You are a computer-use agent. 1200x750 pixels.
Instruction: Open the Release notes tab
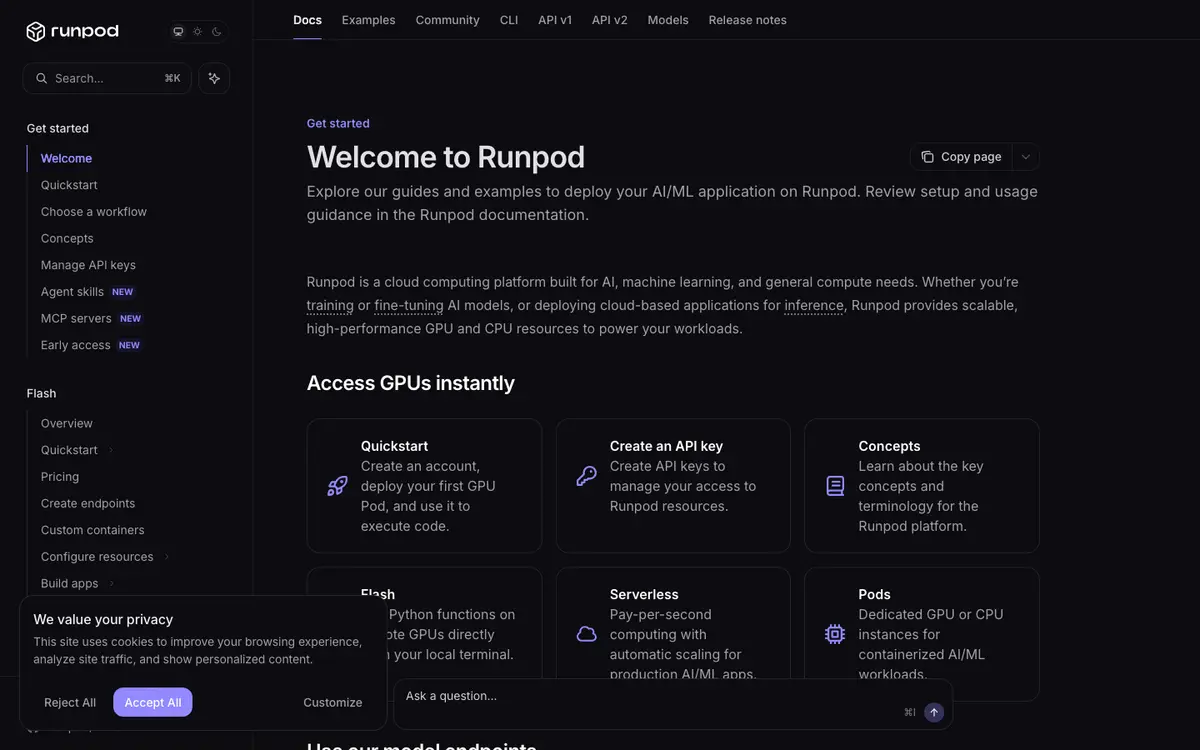point(748,20)
